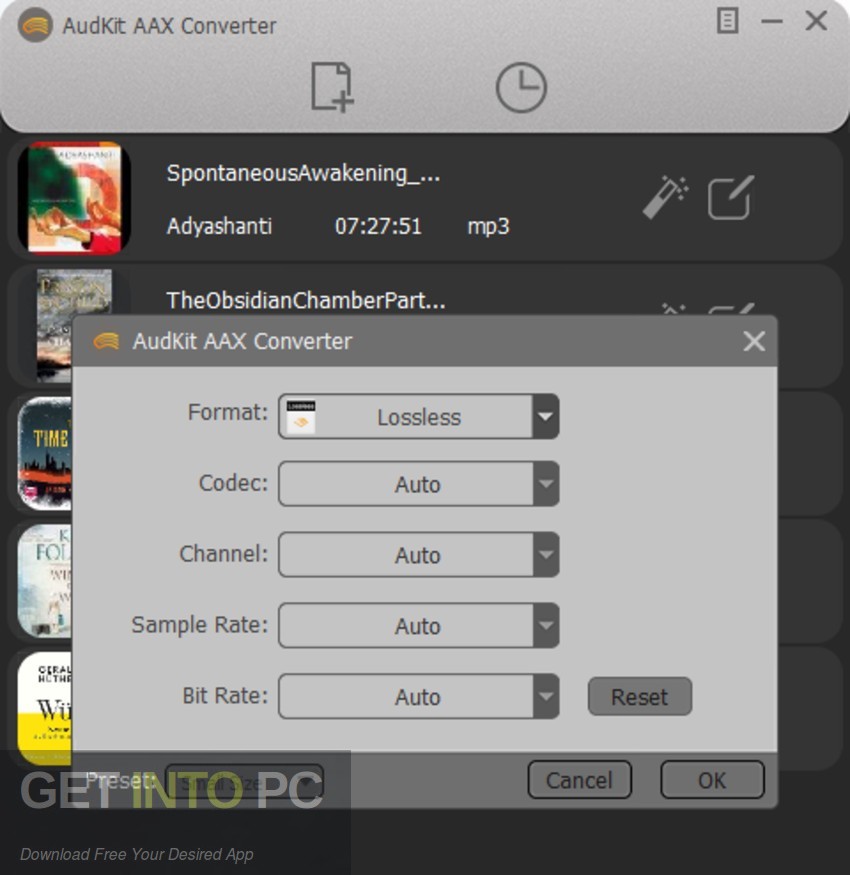Click the duration 07:27:51

[x=378, y=226]
